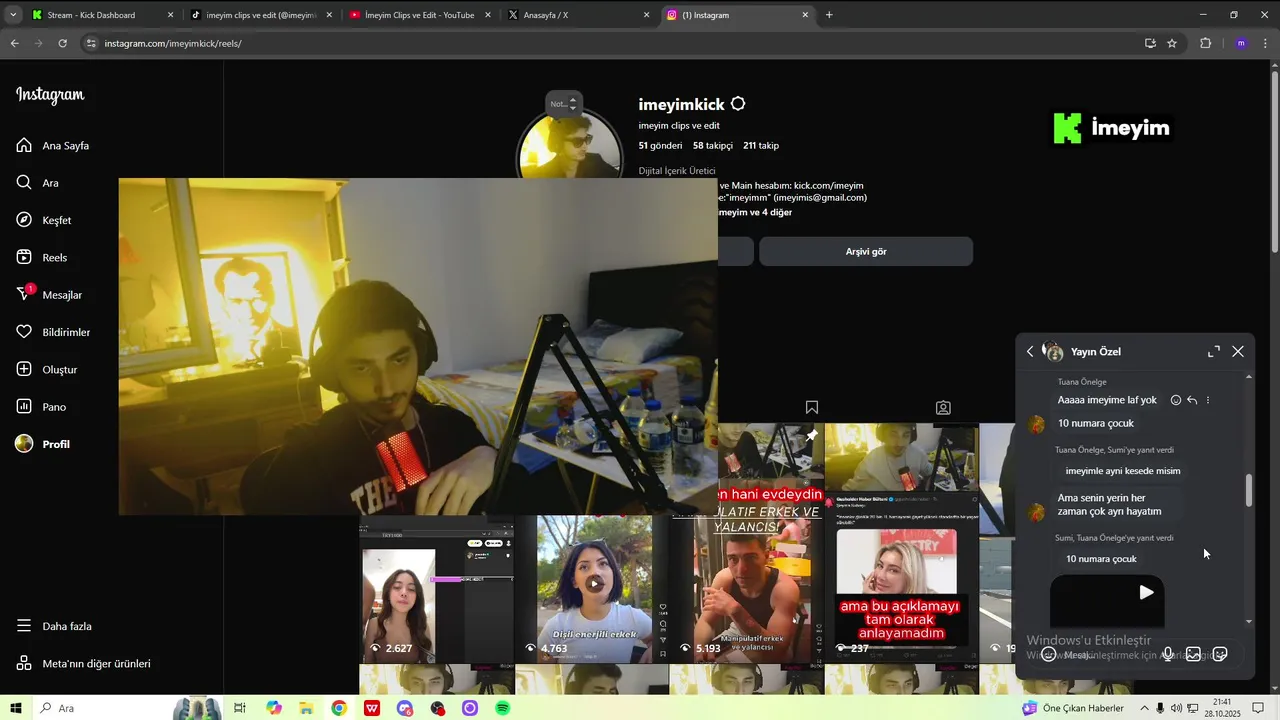This screenshot has width=1280, height=720.
Task: Go back in the browser
Action: pos(15,43)
